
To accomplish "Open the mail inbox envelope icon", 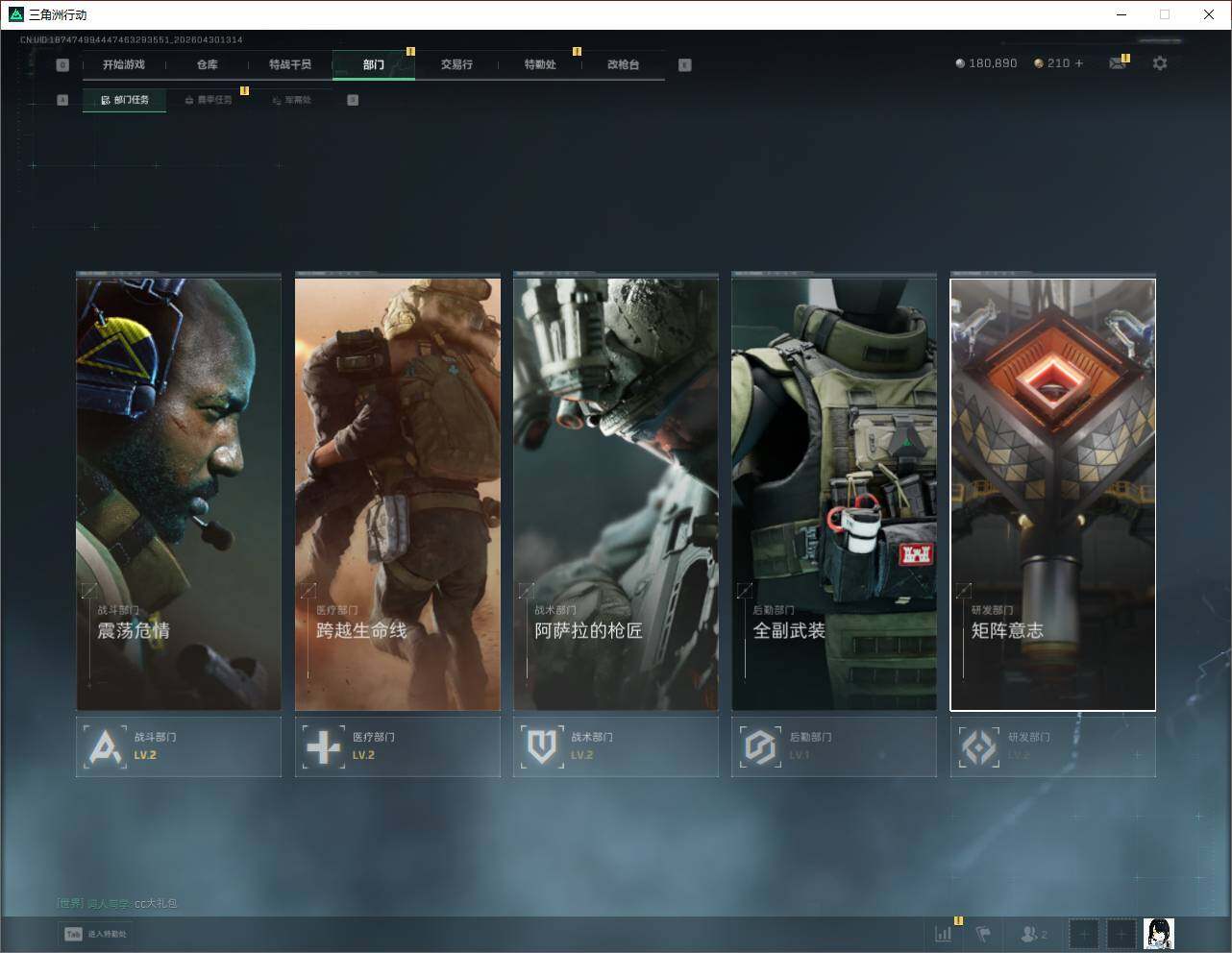I will [x=1118, y=63].
